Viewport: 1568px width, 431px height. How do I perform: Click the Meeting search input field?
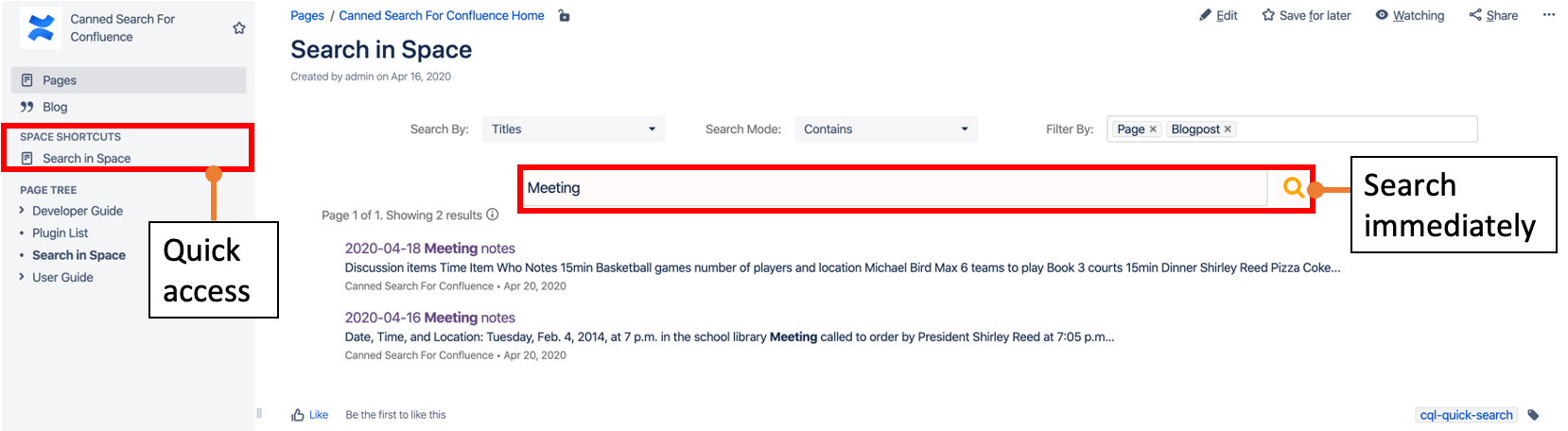point(892,188)
